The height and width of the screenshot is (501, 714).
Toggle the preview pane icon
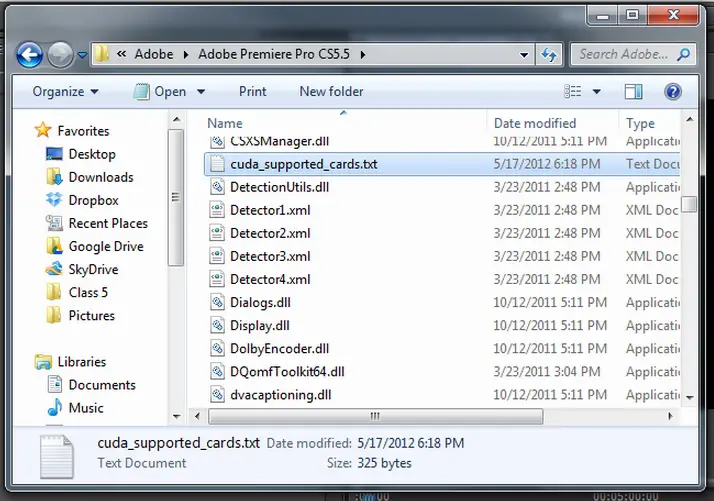coord(633,92)
